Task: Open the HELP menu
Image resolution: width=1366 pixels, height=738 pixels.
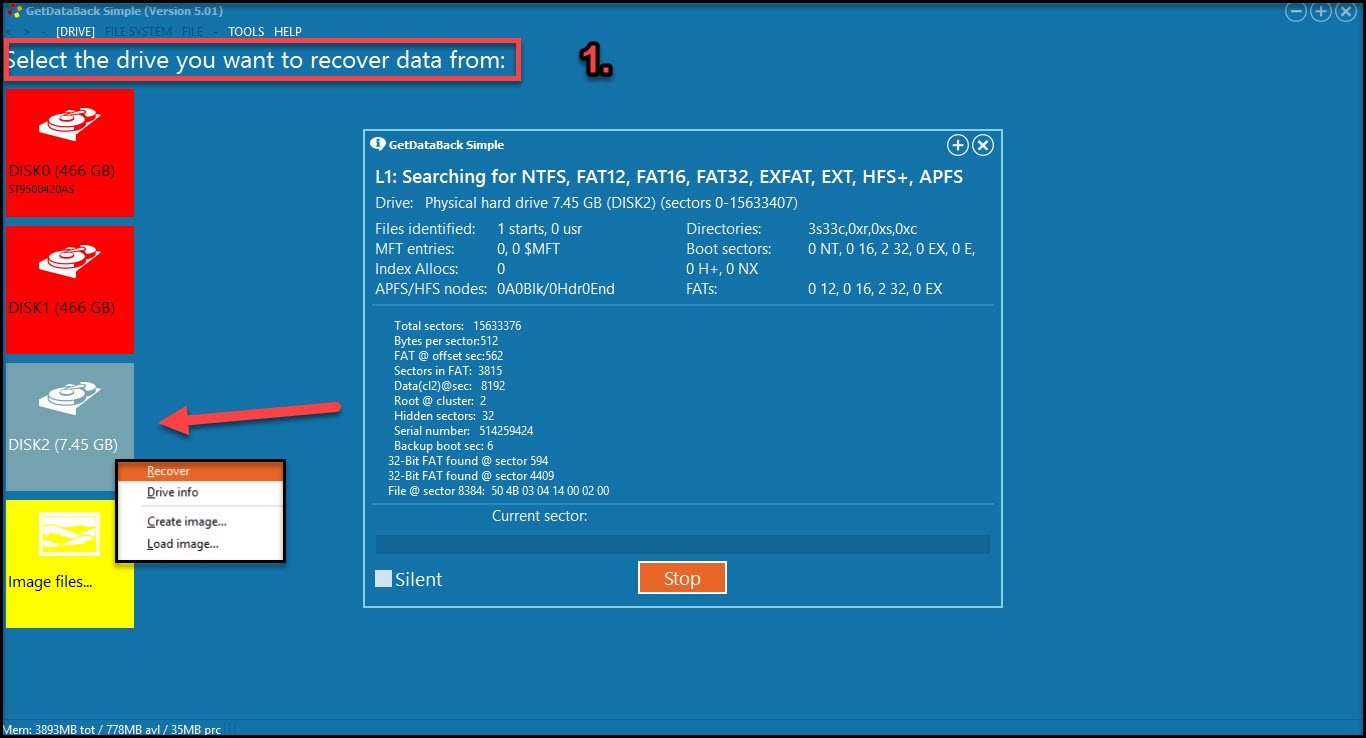Action: (x=288, y=32)
